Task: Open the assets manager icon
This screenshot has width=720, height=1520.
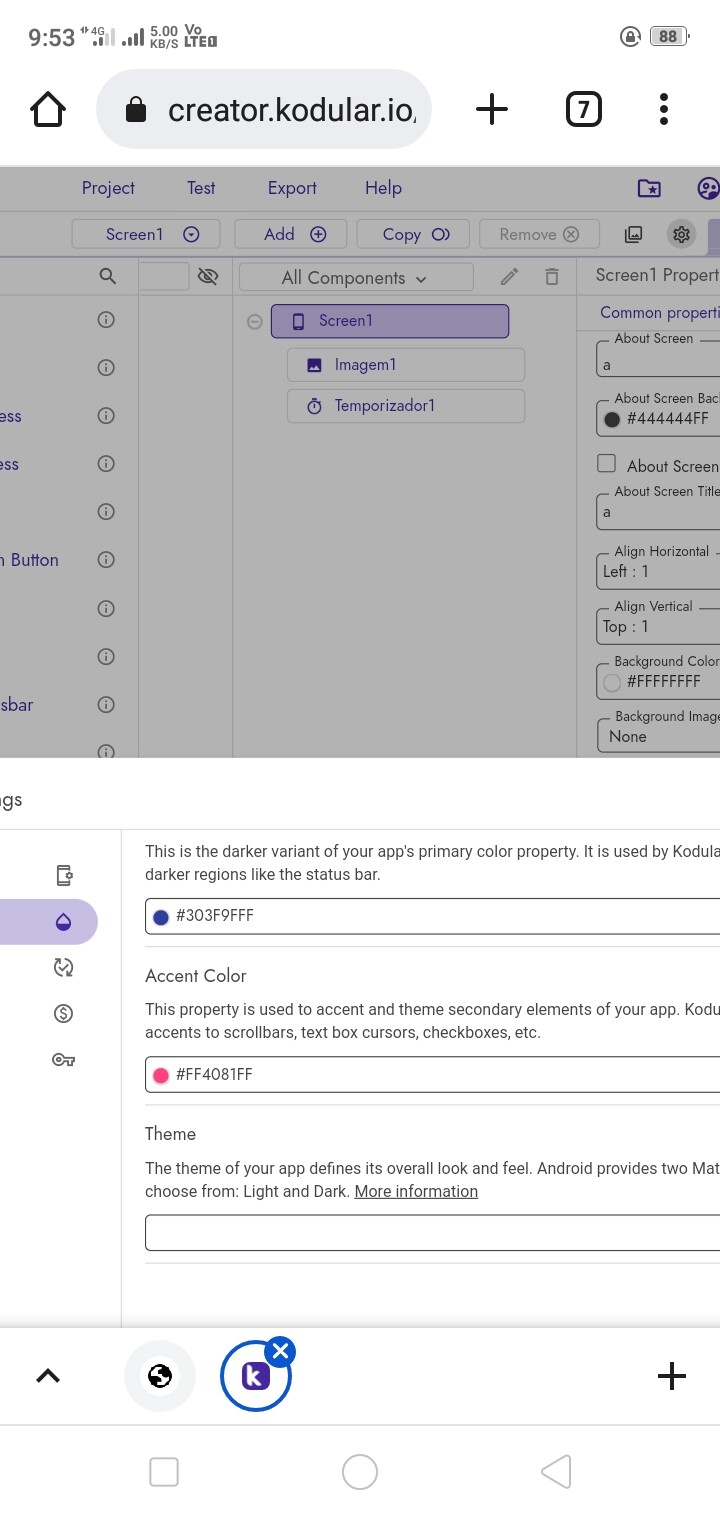Action: [633, 234]
